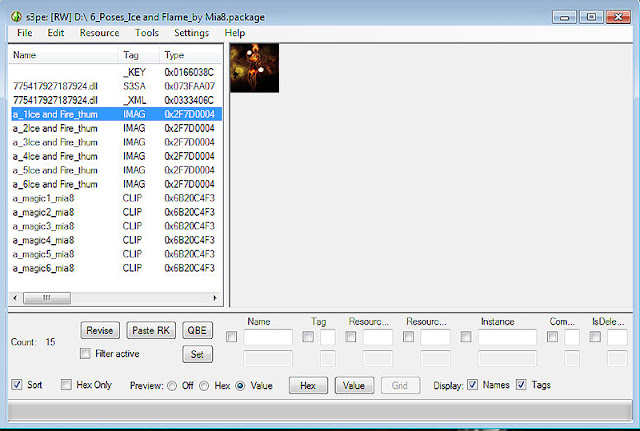The width and height of the screenshot is (640, 431).
Task: Open the File menu
Action: (24, 33)
